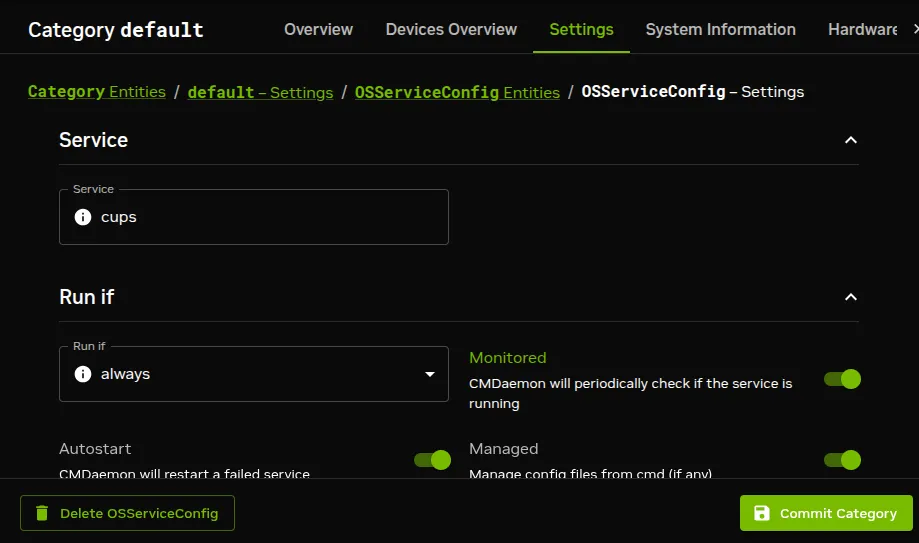Viewport: 919px width, 543px height.
Task: Click the 'CMDaemon will periodically check' description
Action: 630,393
